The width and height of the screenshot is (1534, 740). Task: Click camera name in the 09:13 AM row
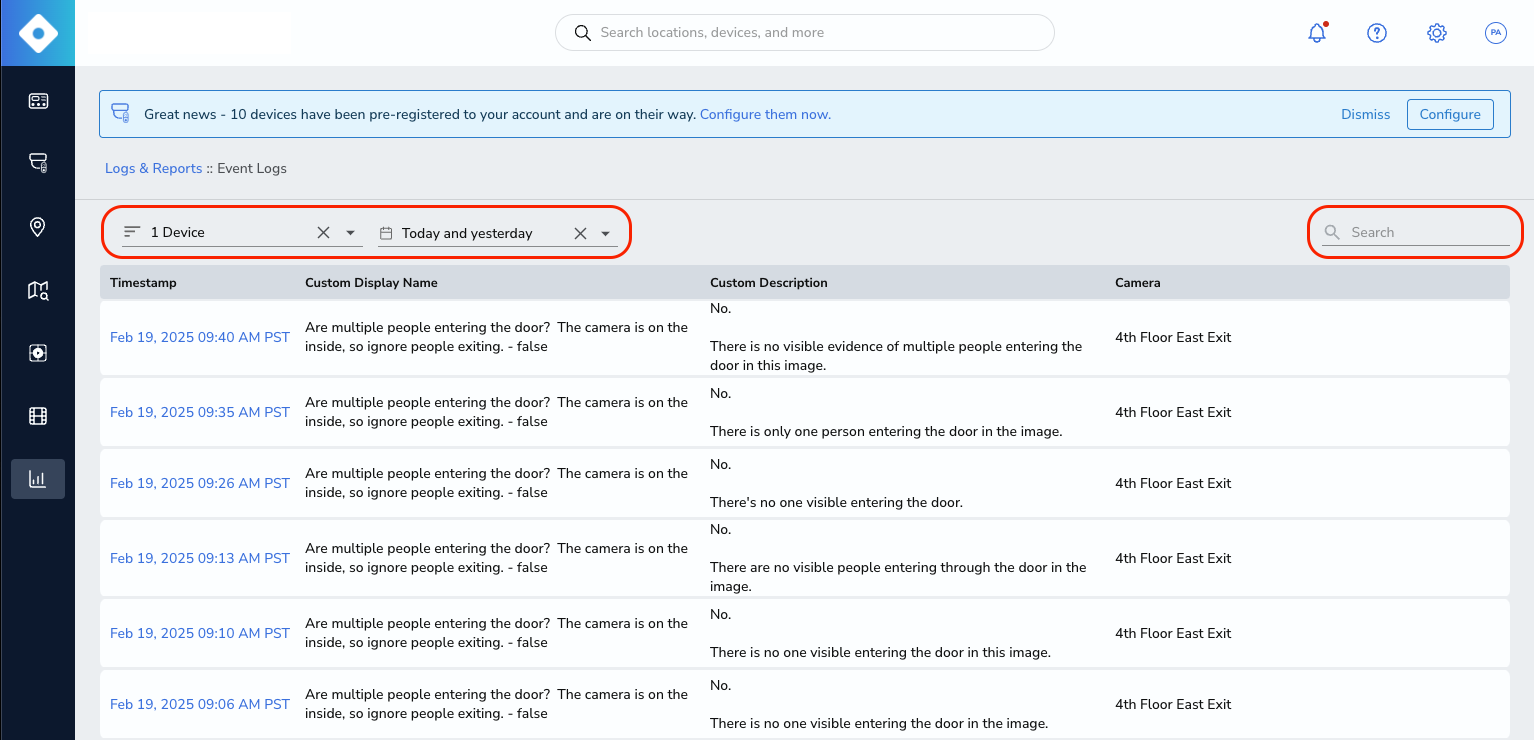[1173, 558]
